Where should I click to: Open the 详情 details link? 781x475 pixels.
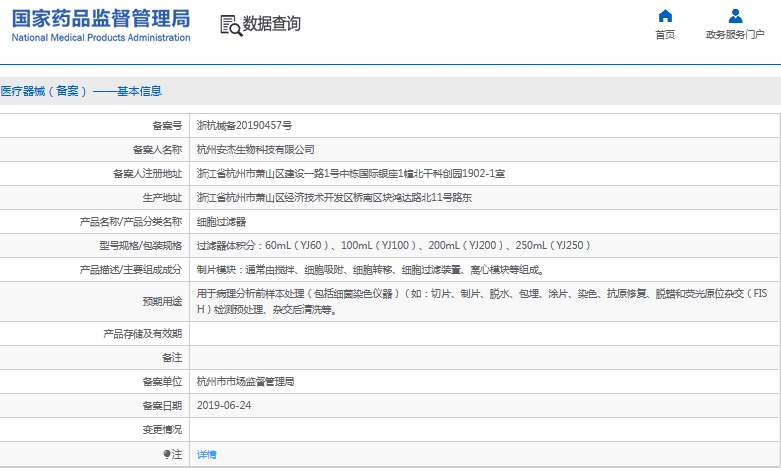(206, 454)
